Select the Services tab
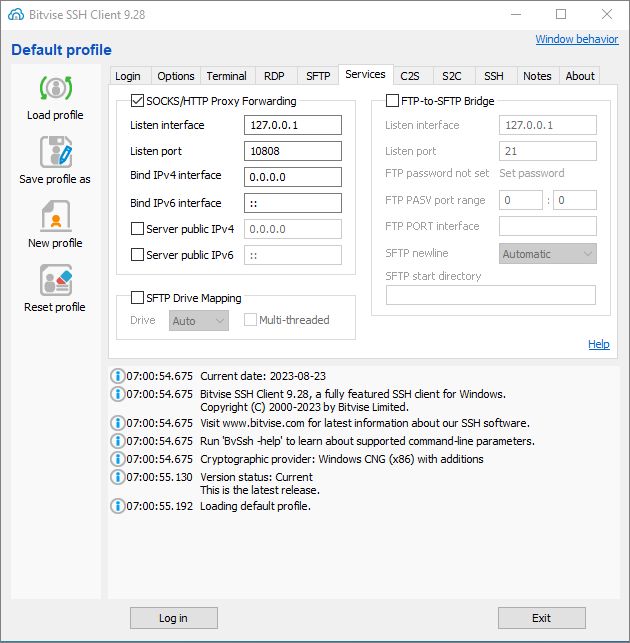This screenshot has height=643, width=630. point(365,75)
